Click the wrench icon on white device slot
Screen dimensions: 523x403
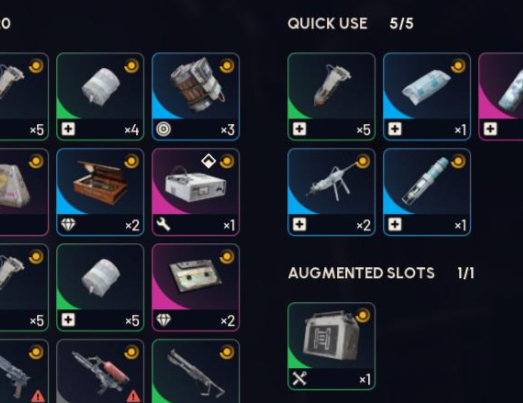coord(163,225)
